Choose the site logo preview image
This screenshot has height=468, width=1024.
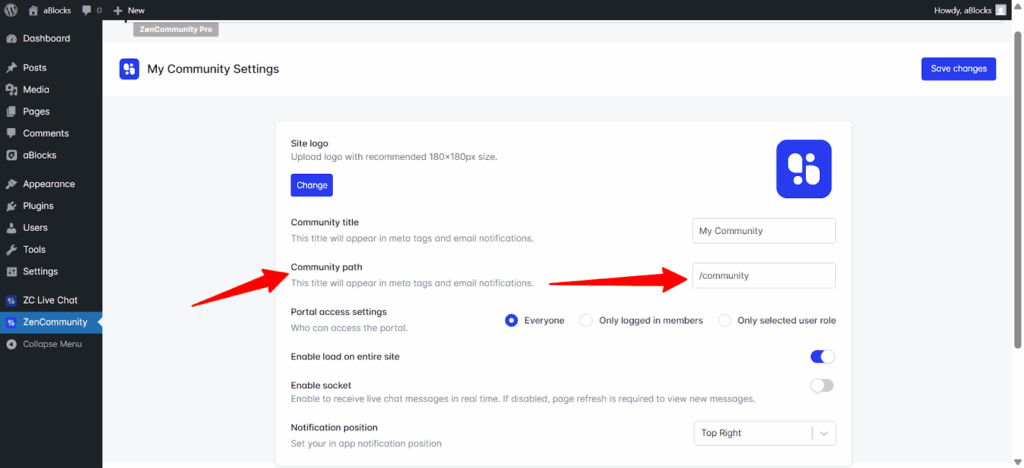point(803,168)
